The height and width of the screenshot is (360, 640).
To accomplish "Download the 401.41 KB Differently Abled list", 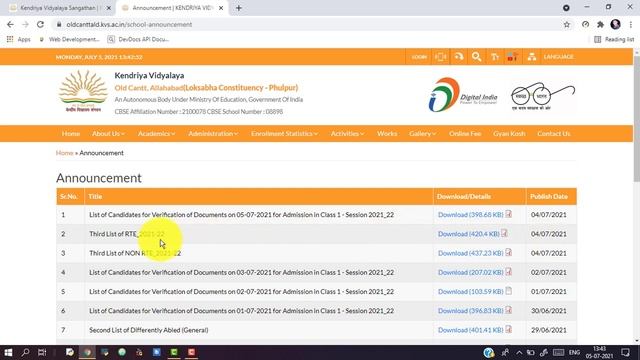I will pos(471,330).
